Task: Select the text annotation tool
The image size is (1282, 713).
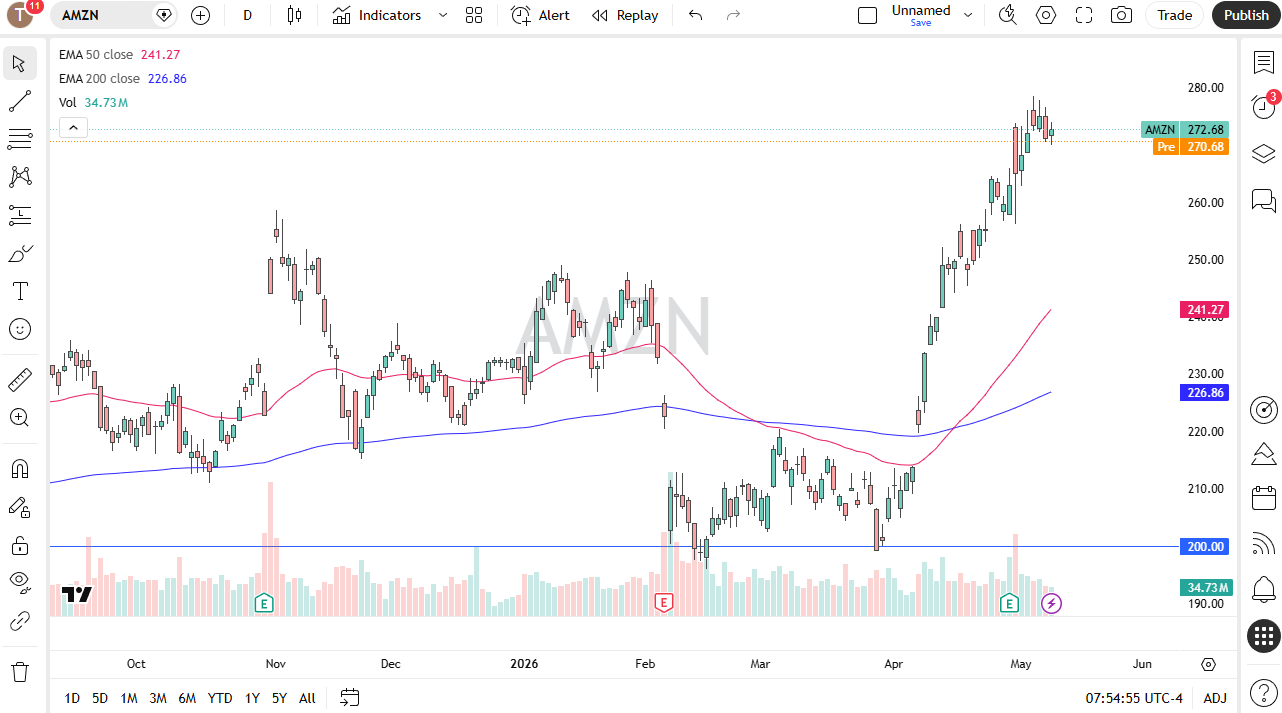Action: [19, 291]
